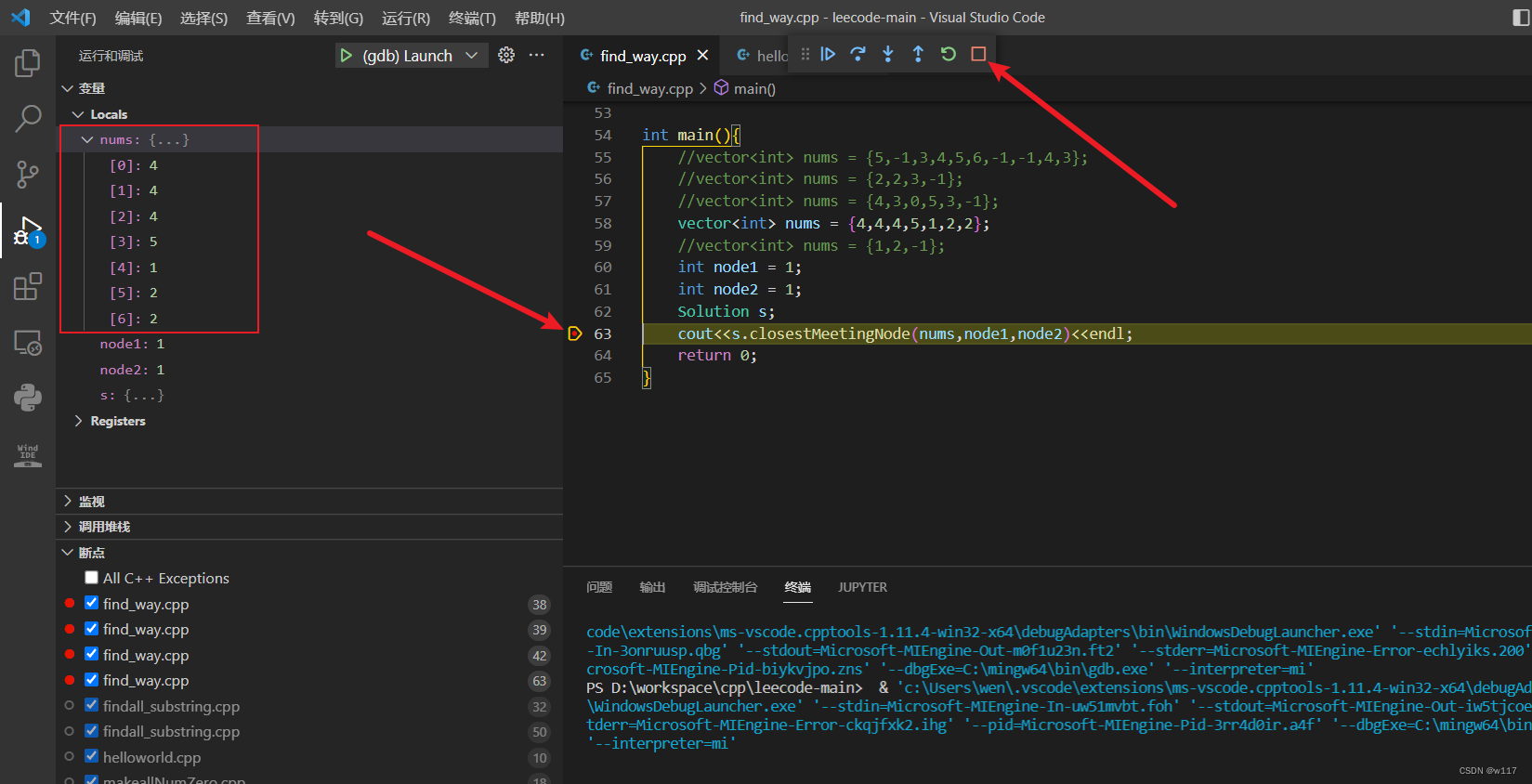Open the 帮助(H) menu

(x=540, y=18)
